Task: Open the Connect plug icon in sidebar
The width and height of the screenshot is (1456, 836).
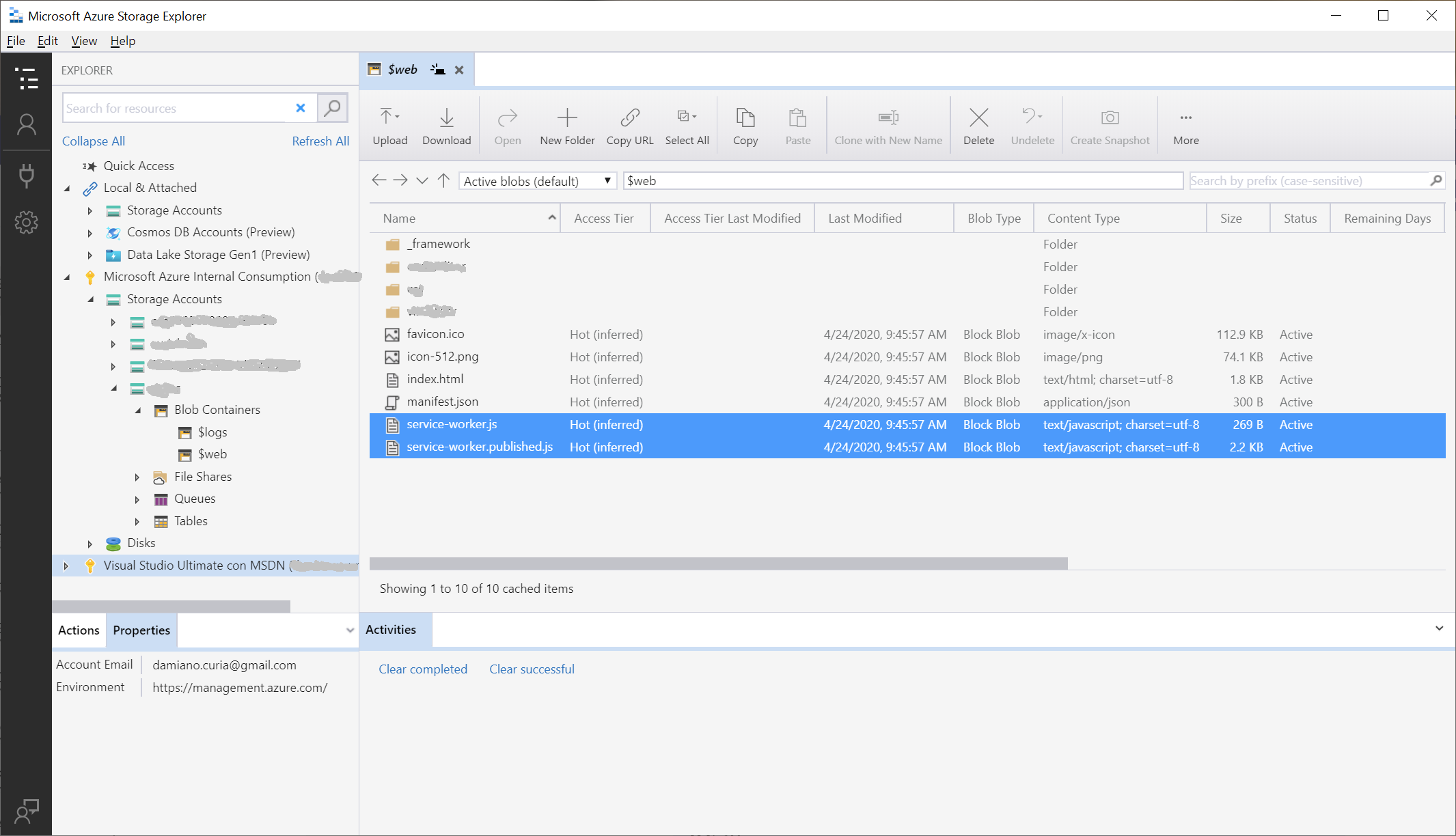Action: (26, 176)
